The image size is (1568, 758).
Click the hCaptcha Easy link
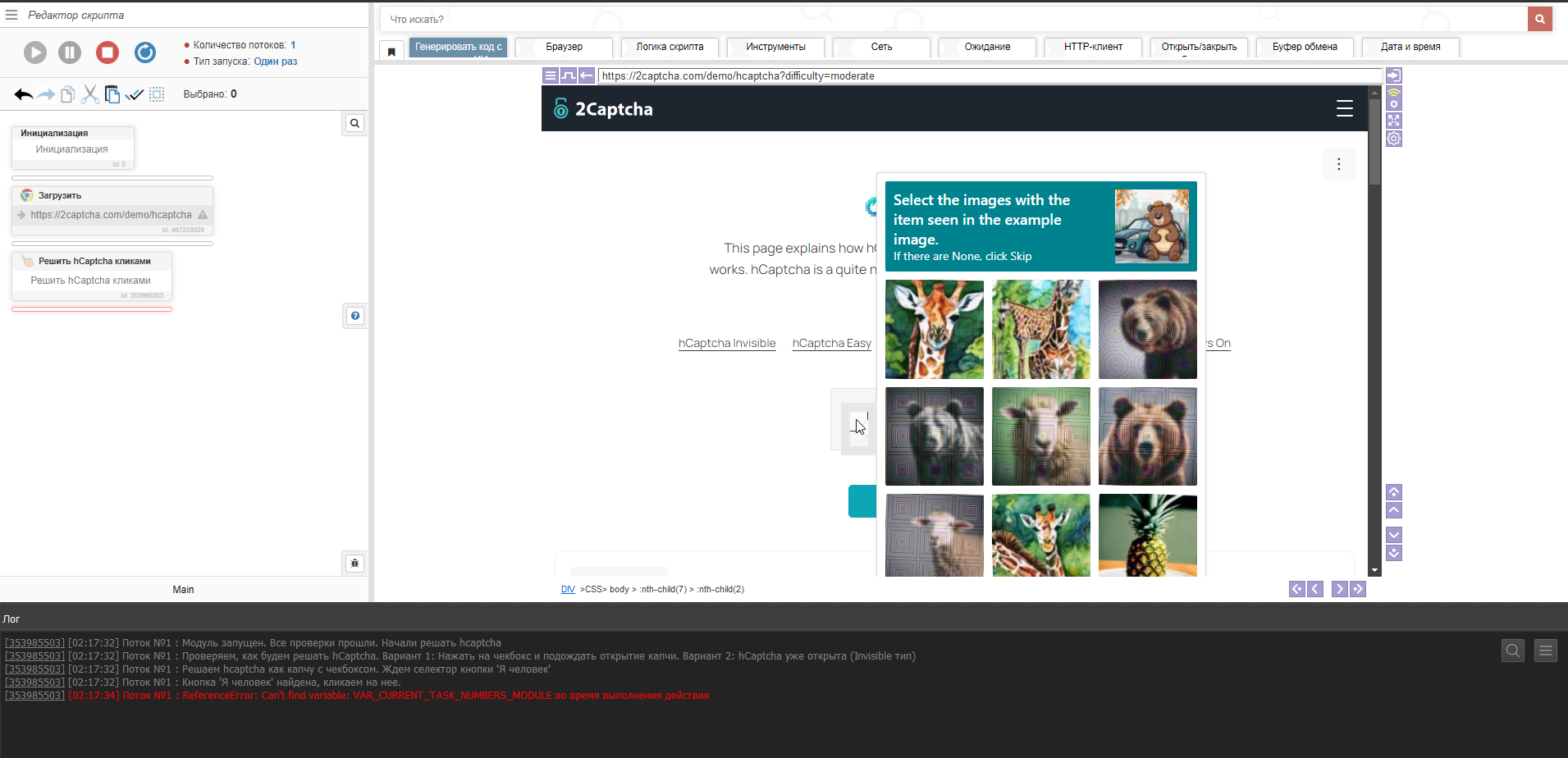point(831,343)
